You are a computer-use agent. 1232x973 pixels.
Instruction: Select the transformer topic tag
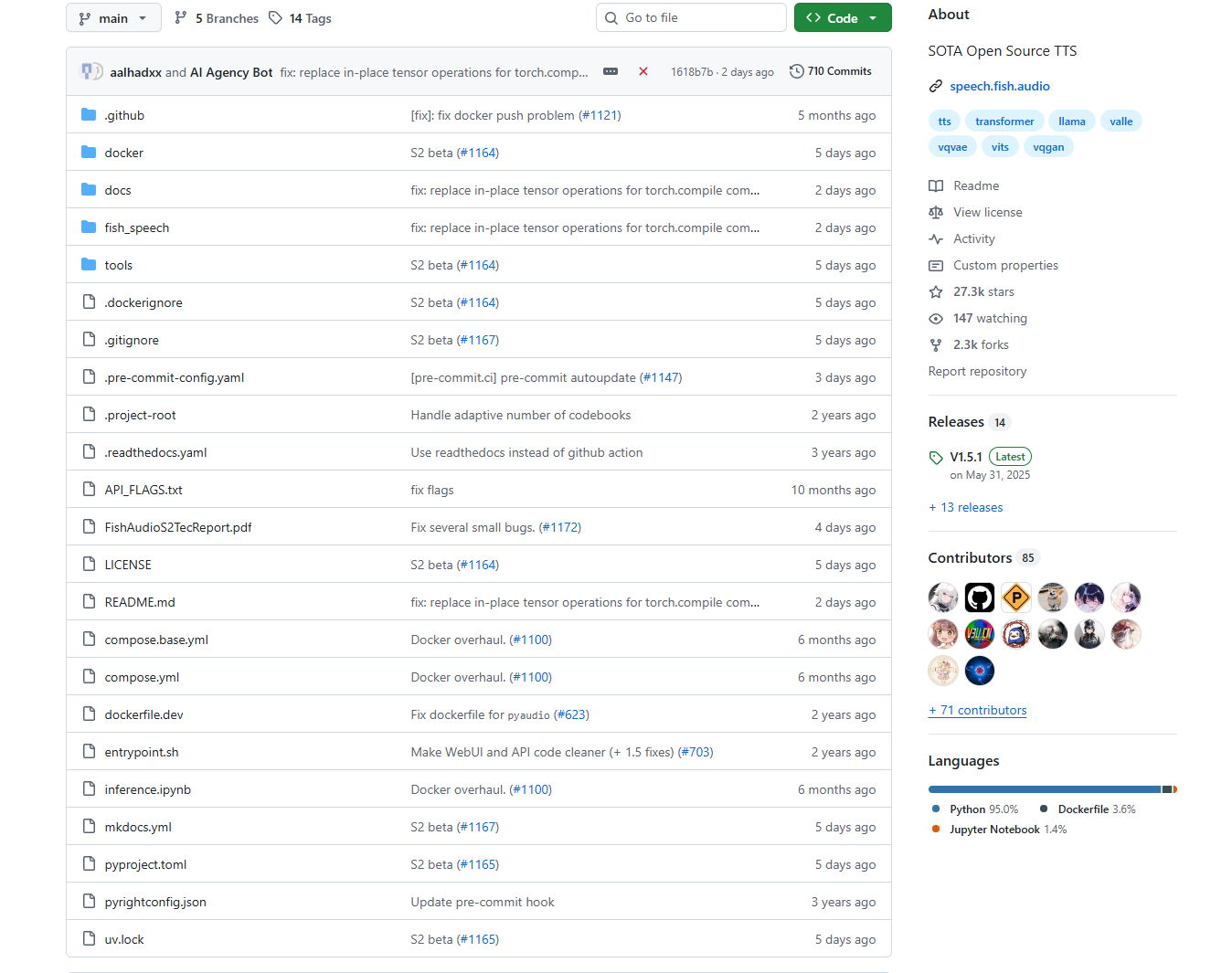click(x=1004, y=122)
